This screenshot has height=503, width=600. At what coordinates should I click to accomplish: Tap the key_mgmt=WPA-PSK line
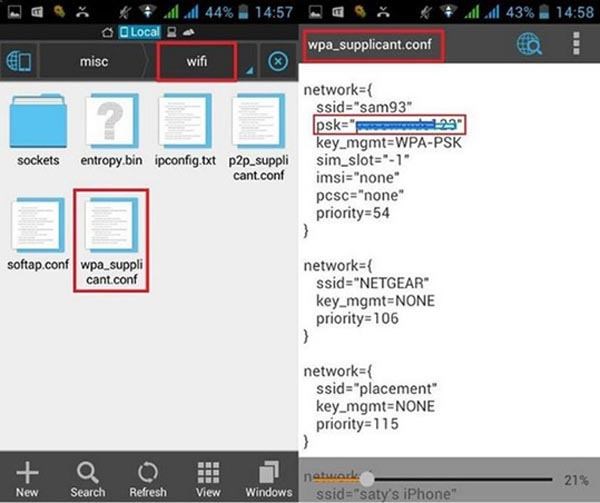click(x=389, y=143)
